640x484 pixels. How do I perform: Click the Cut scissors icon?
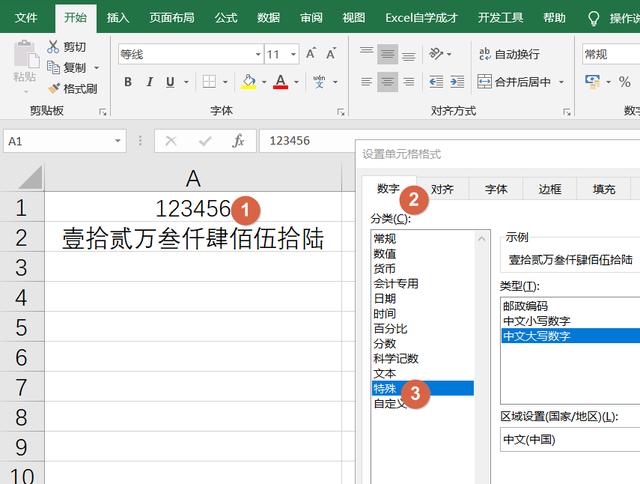coord(53,47)
